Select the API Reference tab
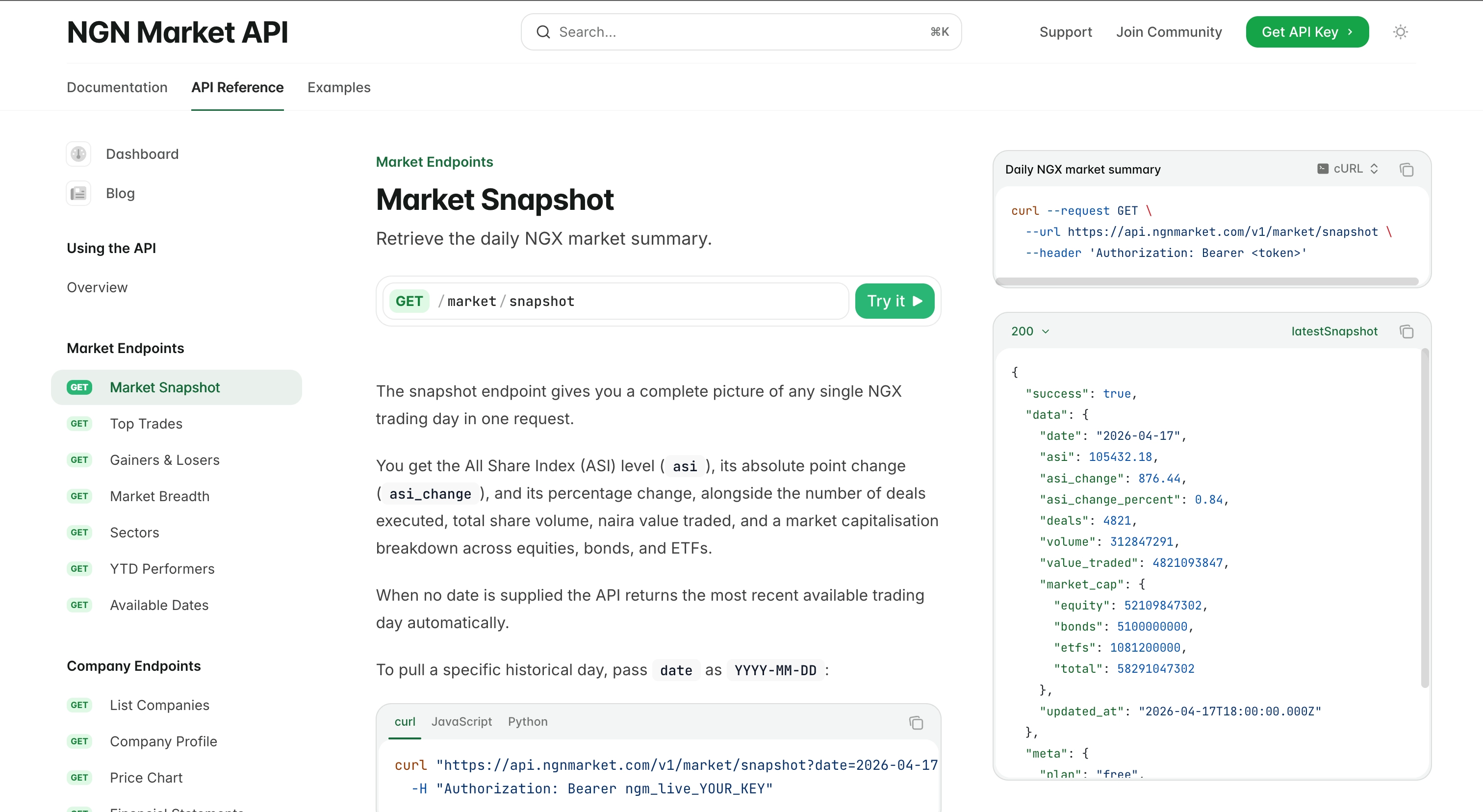Viewport: 1483px width, 812px height. [237, 87]
